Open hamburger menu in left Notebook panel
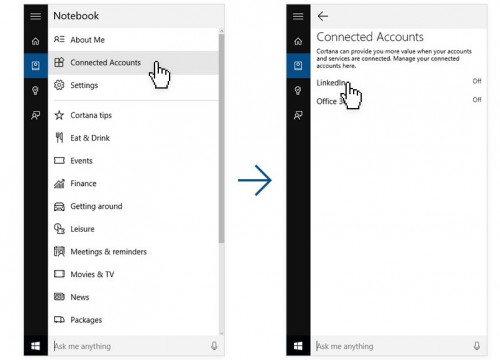Image resolution: width=500 pixels, height=360 pixels. coord(36,16)
